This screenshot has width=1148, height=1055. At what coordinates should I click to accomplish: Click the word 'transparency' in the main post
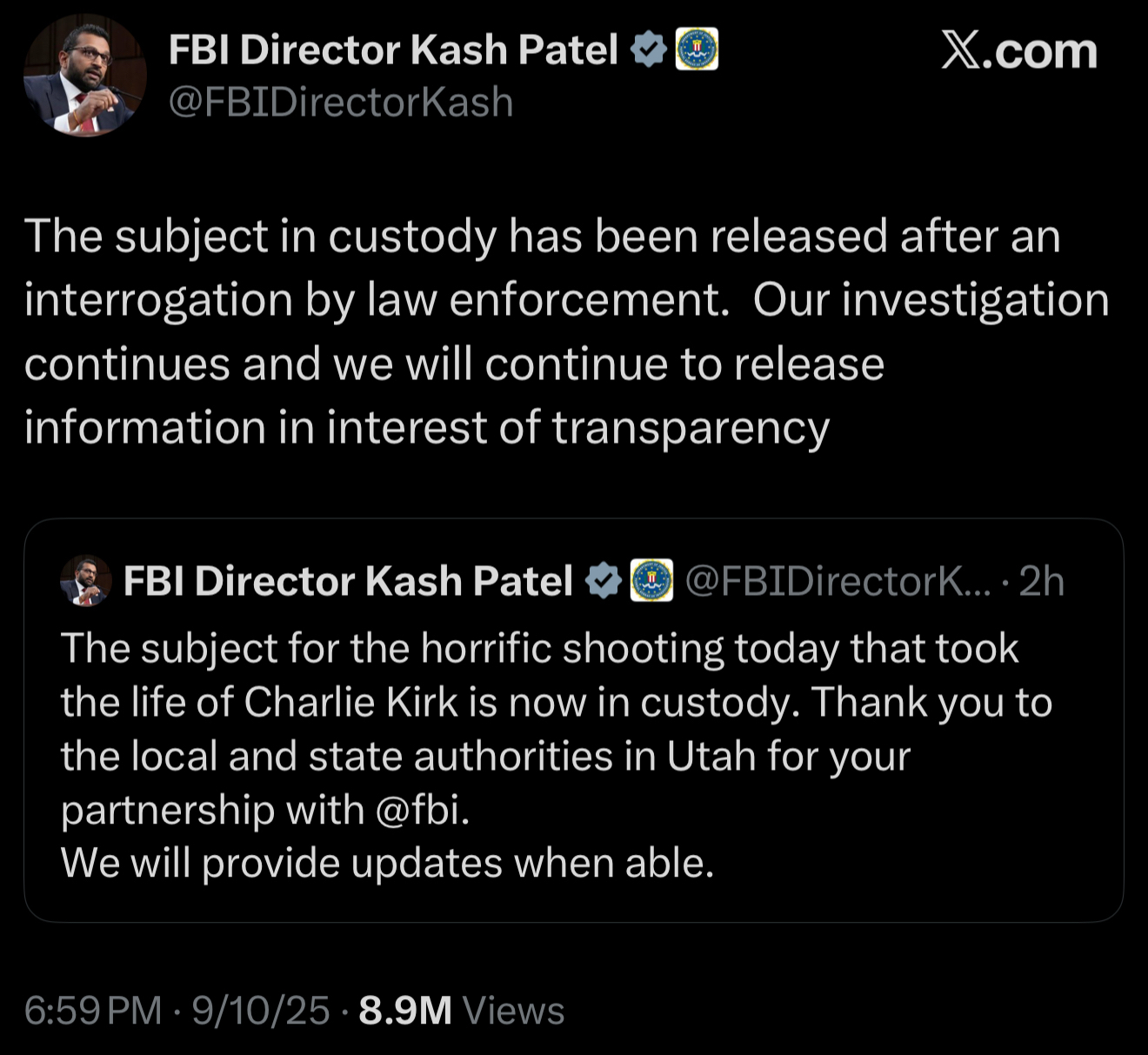pyautogui.click(x=691, y=428)
